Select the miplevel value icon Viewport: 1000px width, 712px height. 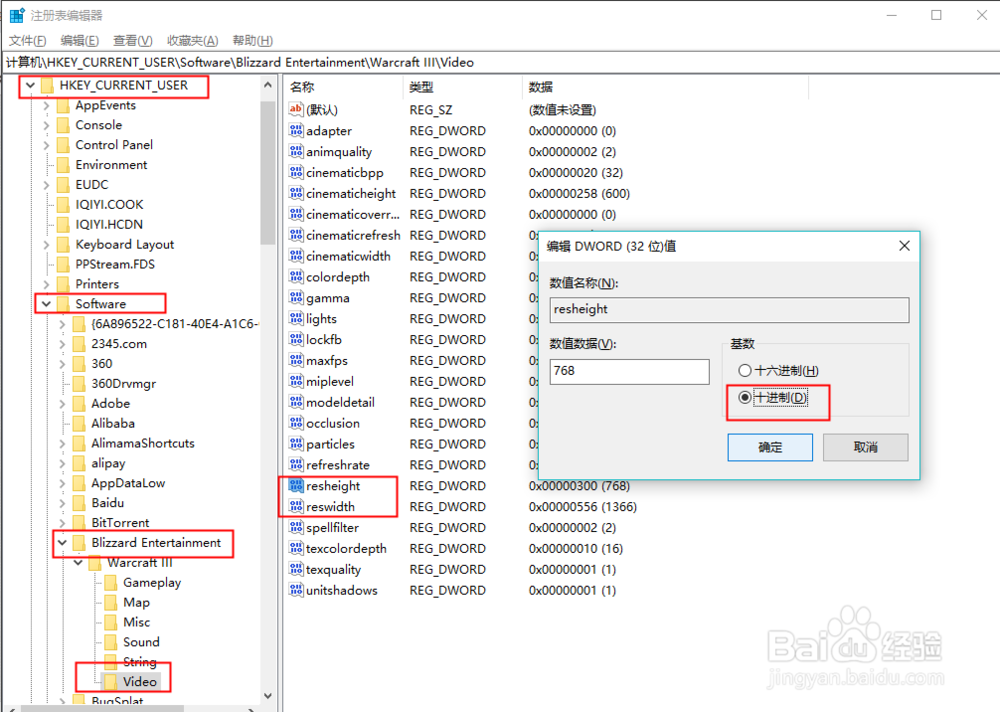(x=296, y=382)
